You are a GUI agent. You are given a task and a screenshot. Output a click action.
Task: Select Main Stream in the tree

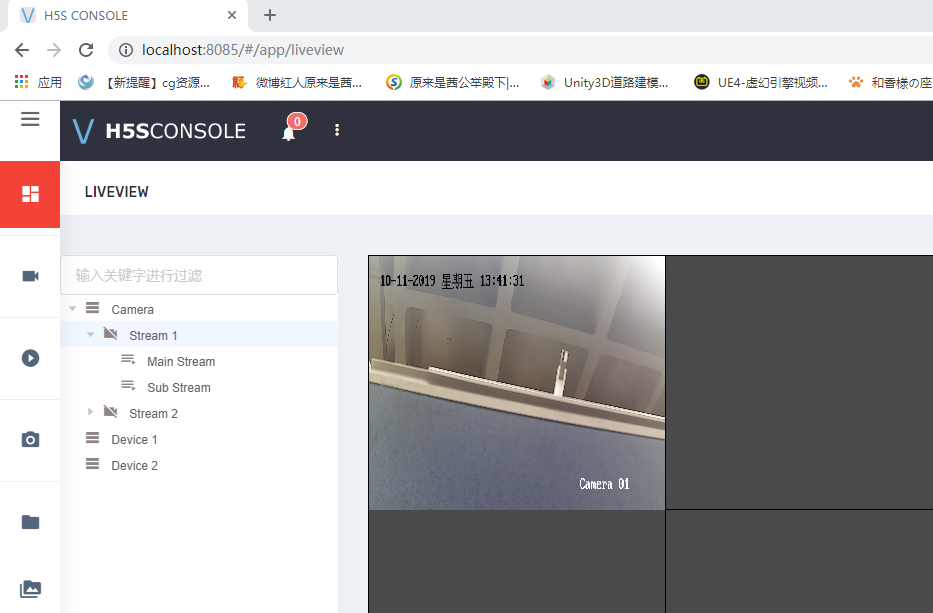click(180, 361)
